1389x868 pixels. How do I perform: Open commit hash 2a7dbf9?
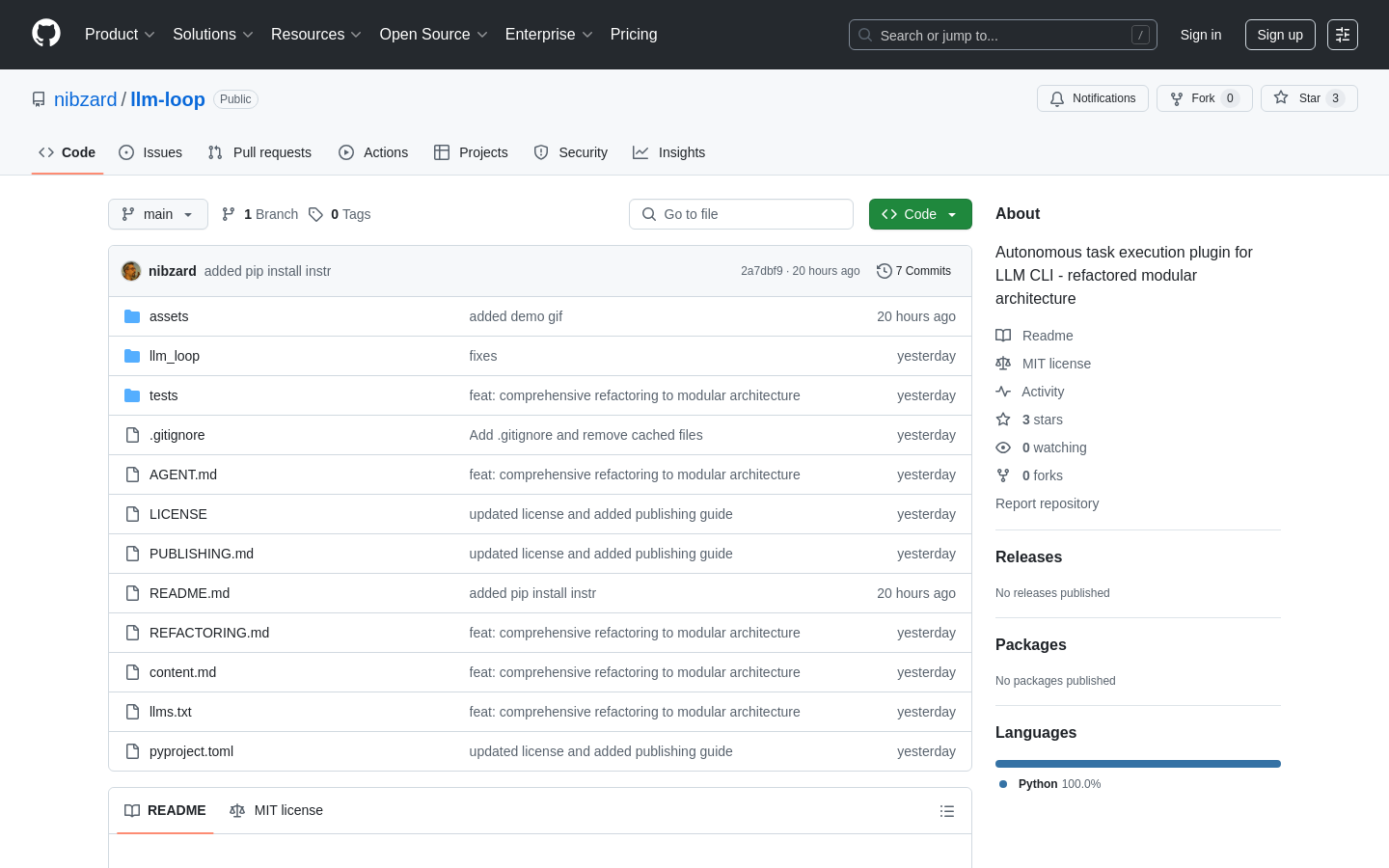point(762,271)
